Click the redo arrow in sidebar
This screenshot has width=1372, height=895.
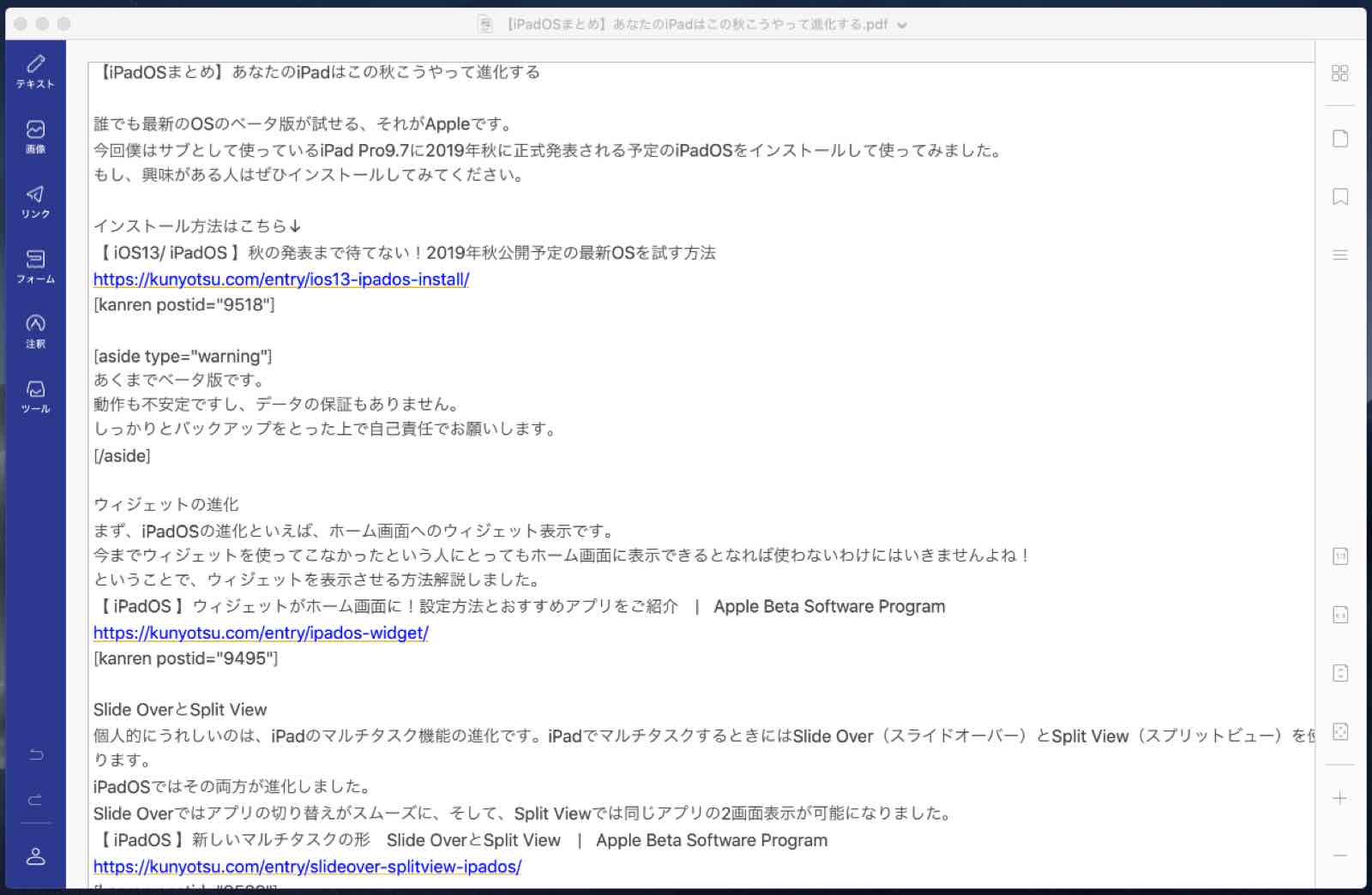pos(35,800)
